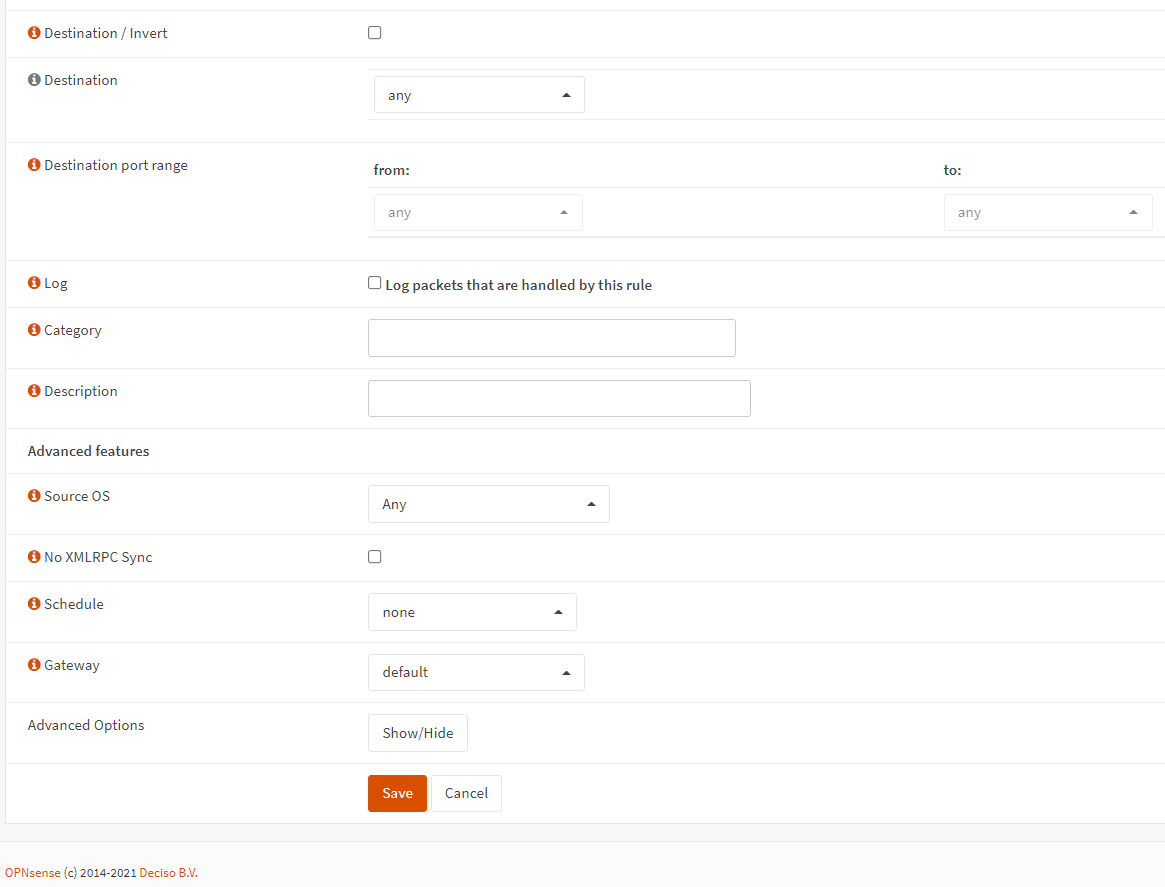Click into the Description text field
1165x887 pixels.
[559, 398]
